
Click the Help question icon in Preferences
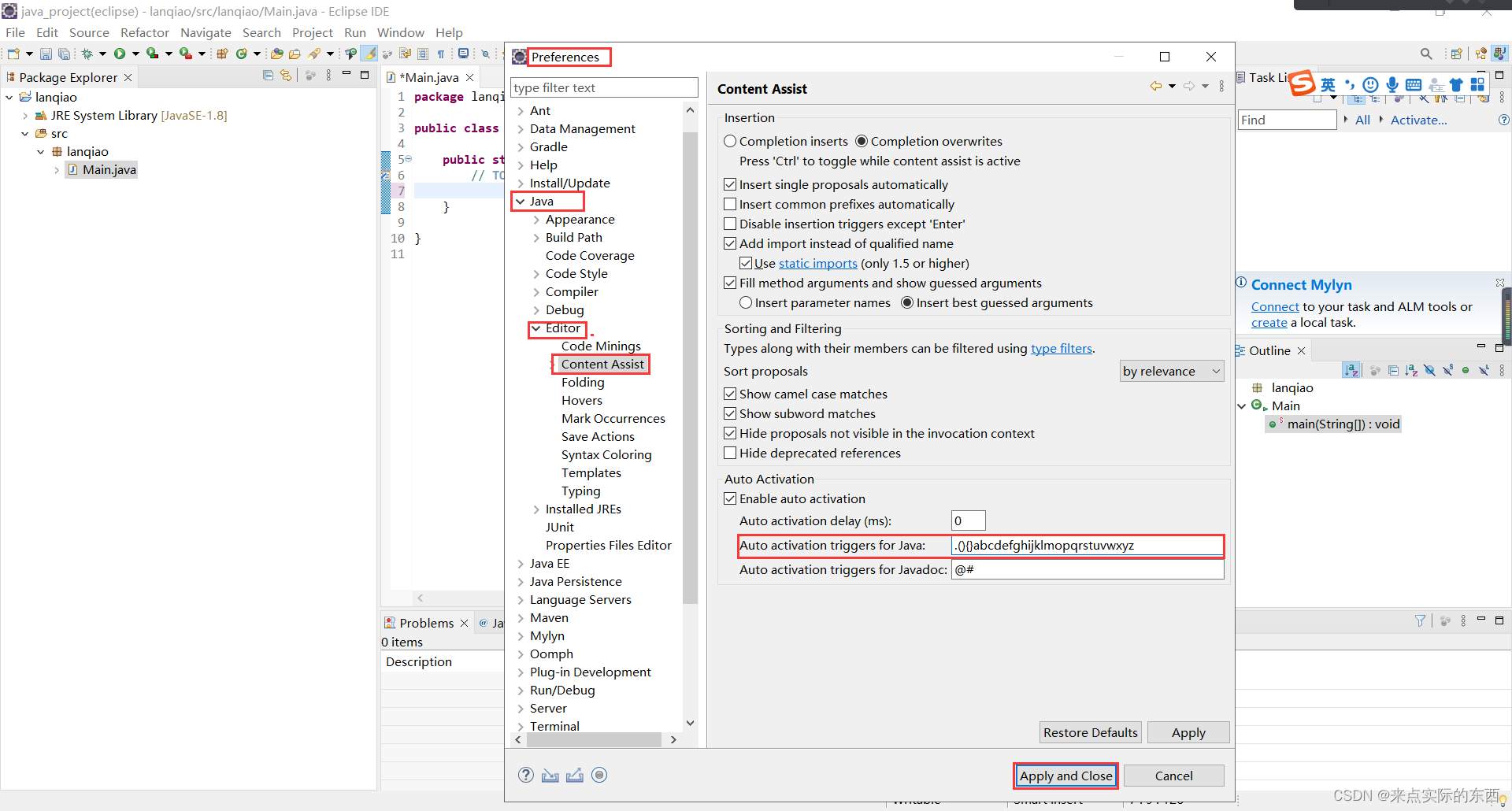point(526,775)
